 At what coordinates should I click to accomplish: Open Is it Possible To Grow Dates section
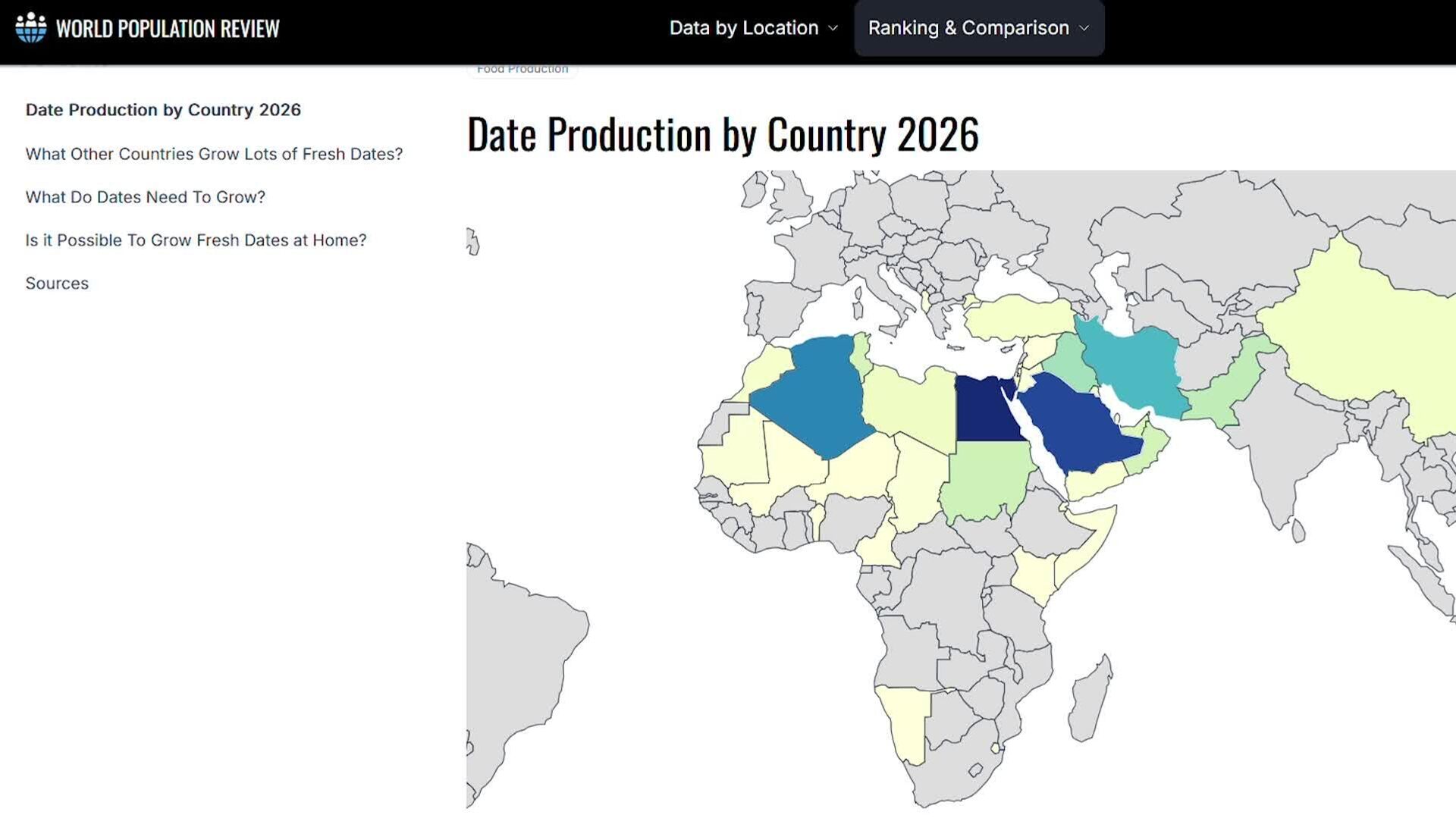click(x=196, y=240)
